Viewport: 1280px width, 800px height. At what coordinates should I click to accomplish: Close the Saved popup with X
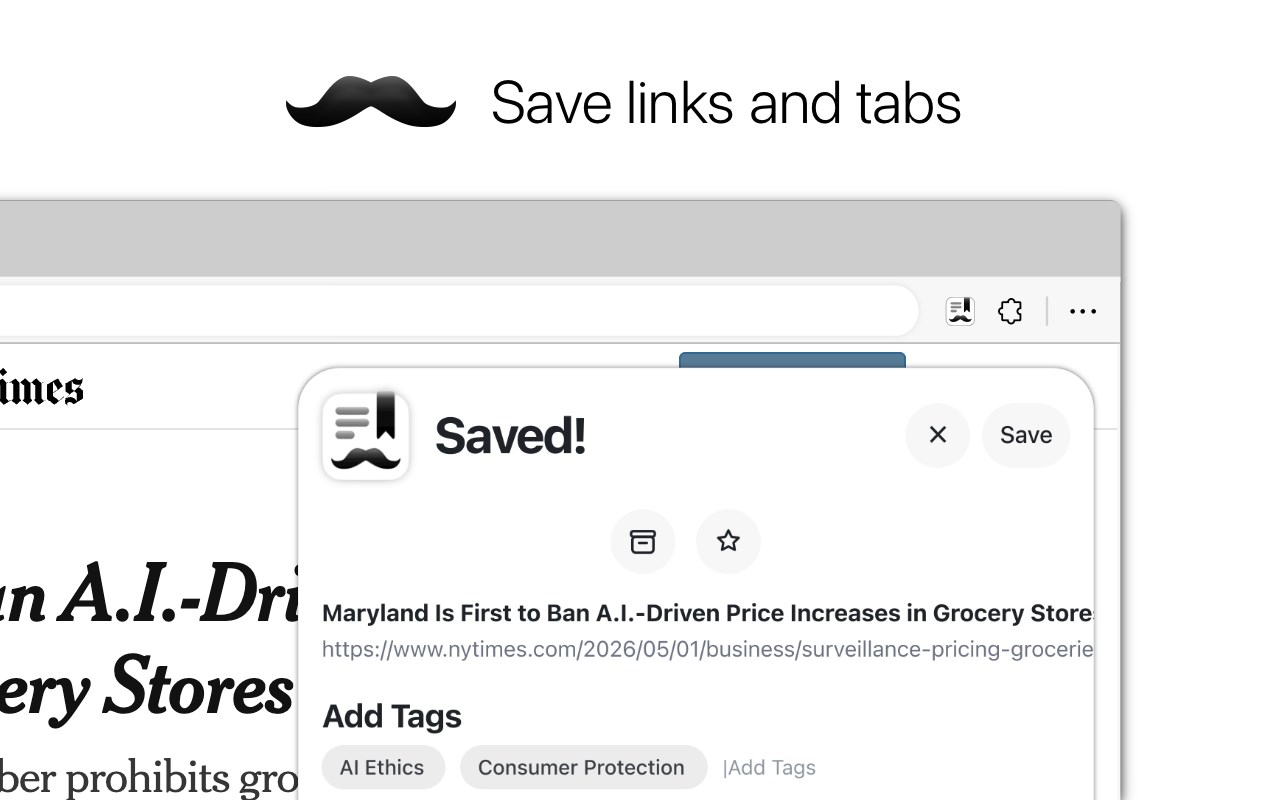click(938, 435)
